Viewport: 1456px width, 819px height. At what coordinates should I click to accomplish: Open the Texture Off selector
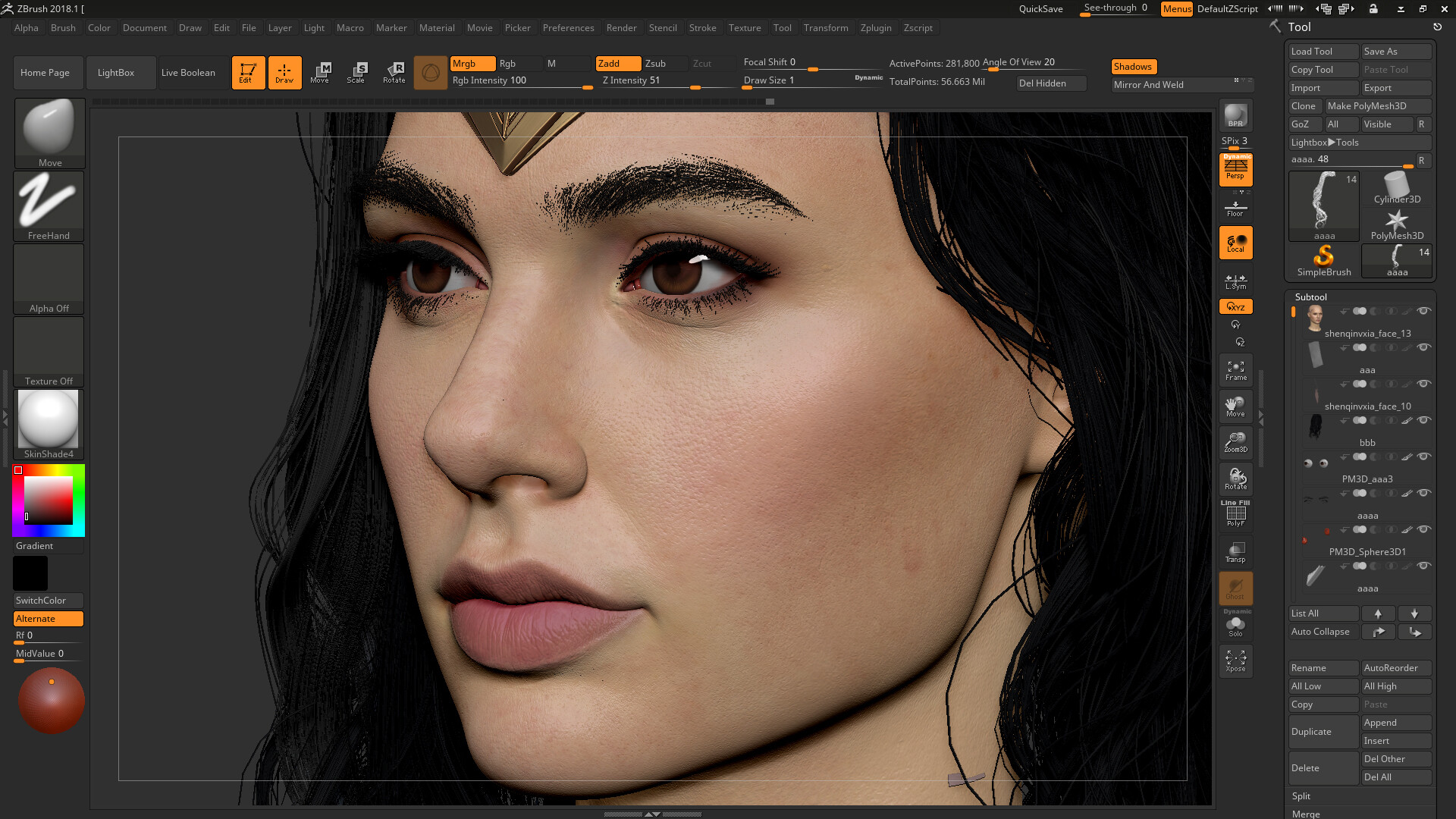tap(49, 351)
